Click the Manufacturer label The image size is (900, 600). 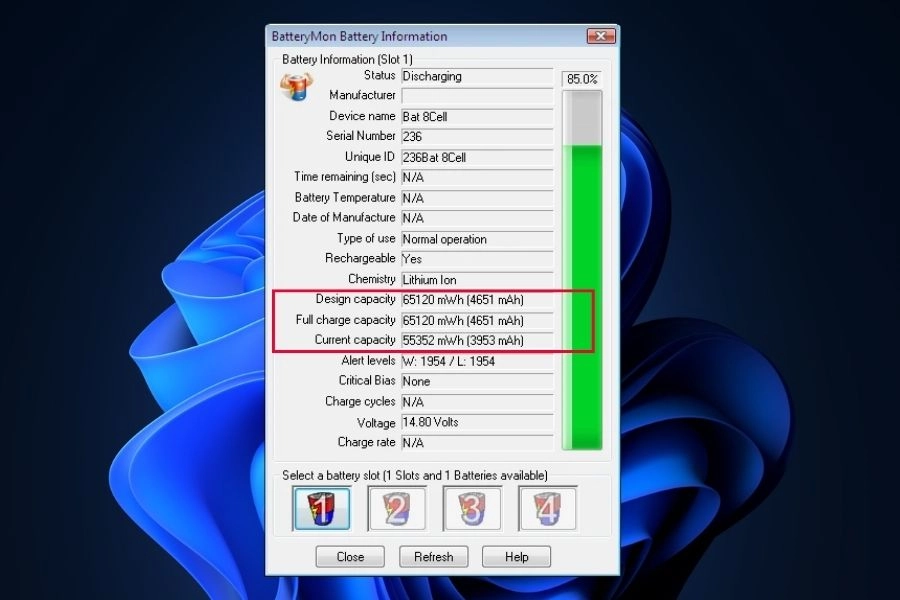pos(362,95)
